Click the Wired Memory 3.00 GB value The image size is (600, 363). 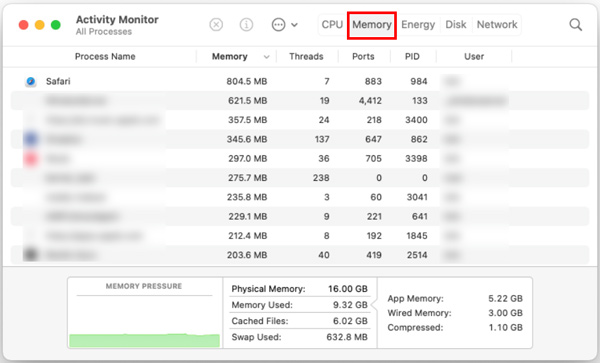click(505, 313)
